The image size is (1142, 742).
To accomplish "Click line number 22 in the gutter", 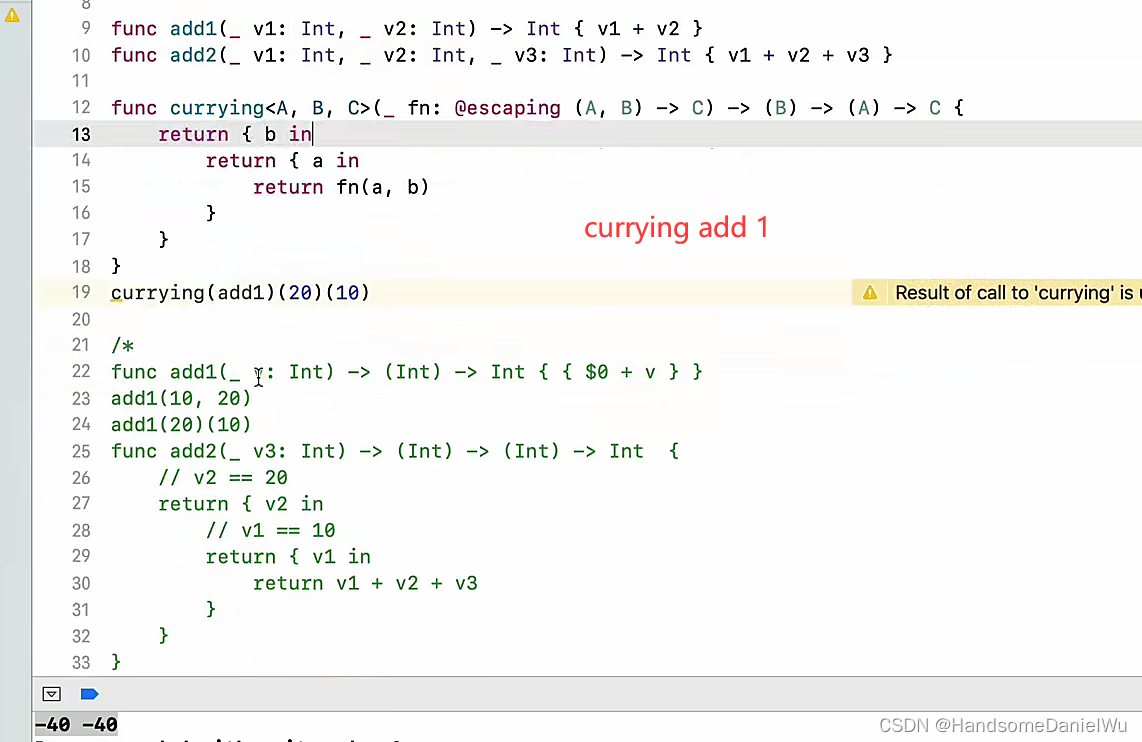I will [81, 371].
